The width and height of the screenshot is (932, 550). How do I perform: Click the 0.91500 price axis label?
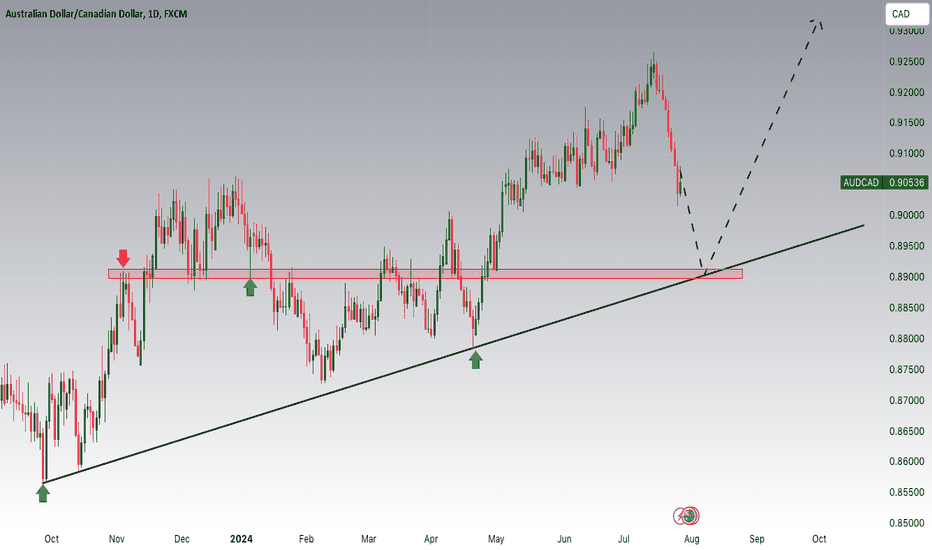pyautogui.click(x=906, y=122)
